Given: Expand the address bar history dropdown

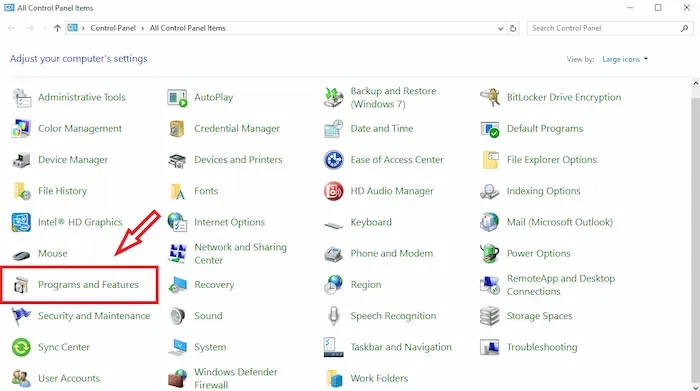Looking at the screenshot, I should 500,28.
